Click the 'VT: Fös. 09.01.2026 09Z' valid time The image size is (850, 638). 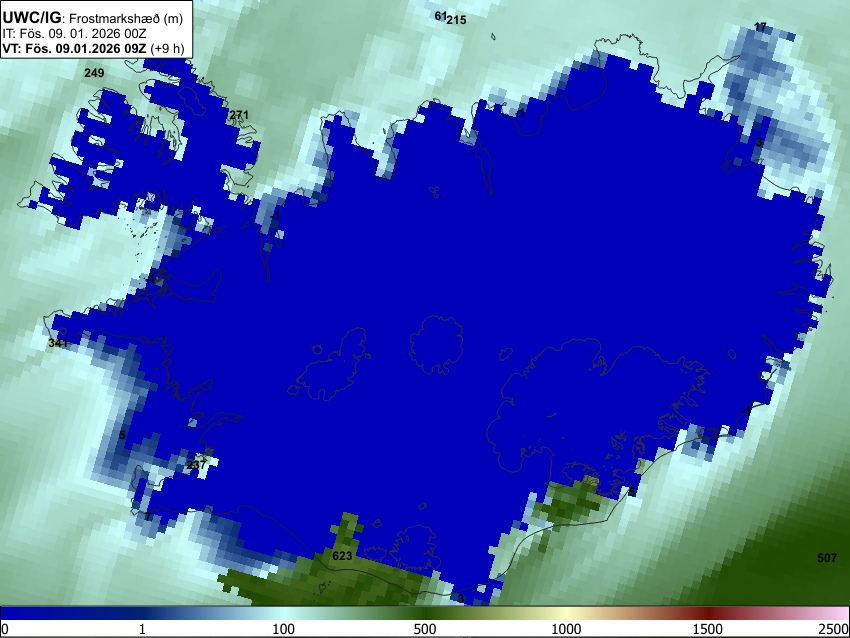(x=74, y=48)
